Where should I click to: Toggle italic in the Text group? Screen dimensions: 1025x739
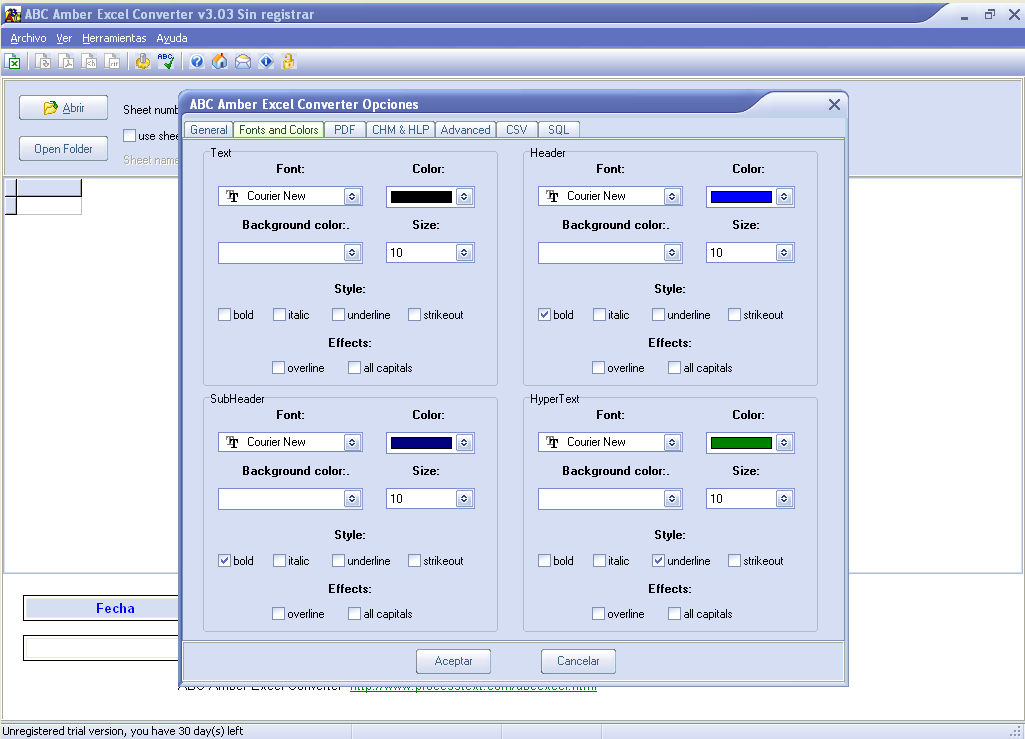click(x=279, y=315)
